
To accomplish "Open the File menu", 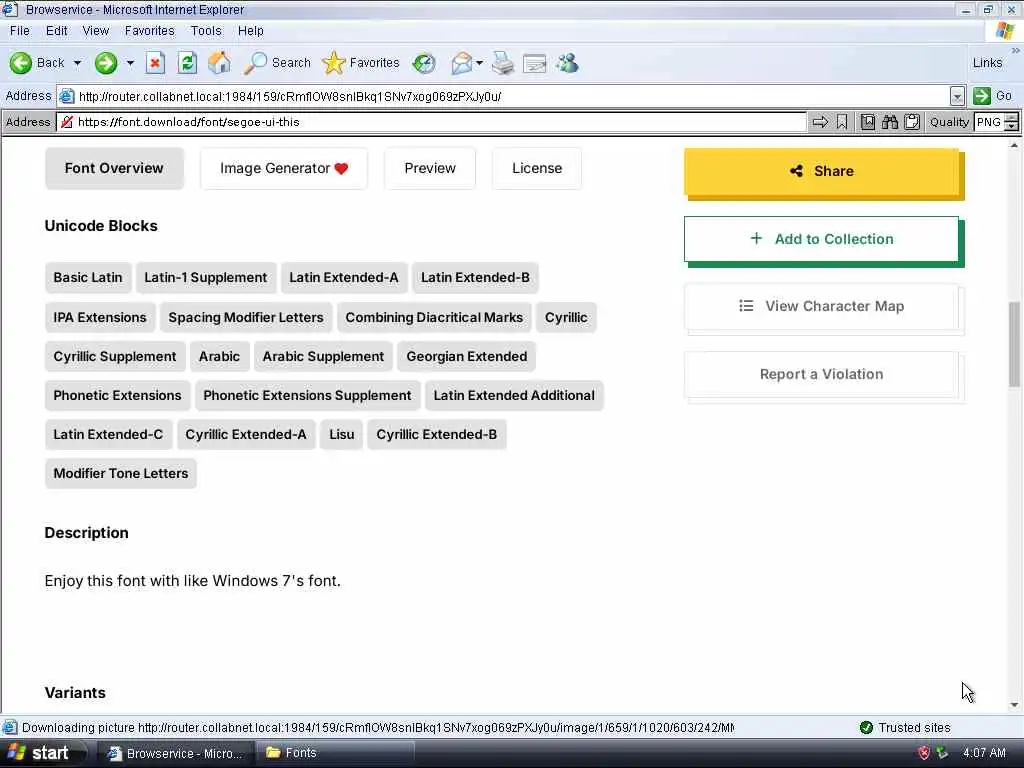I will (x=20, y=31).
